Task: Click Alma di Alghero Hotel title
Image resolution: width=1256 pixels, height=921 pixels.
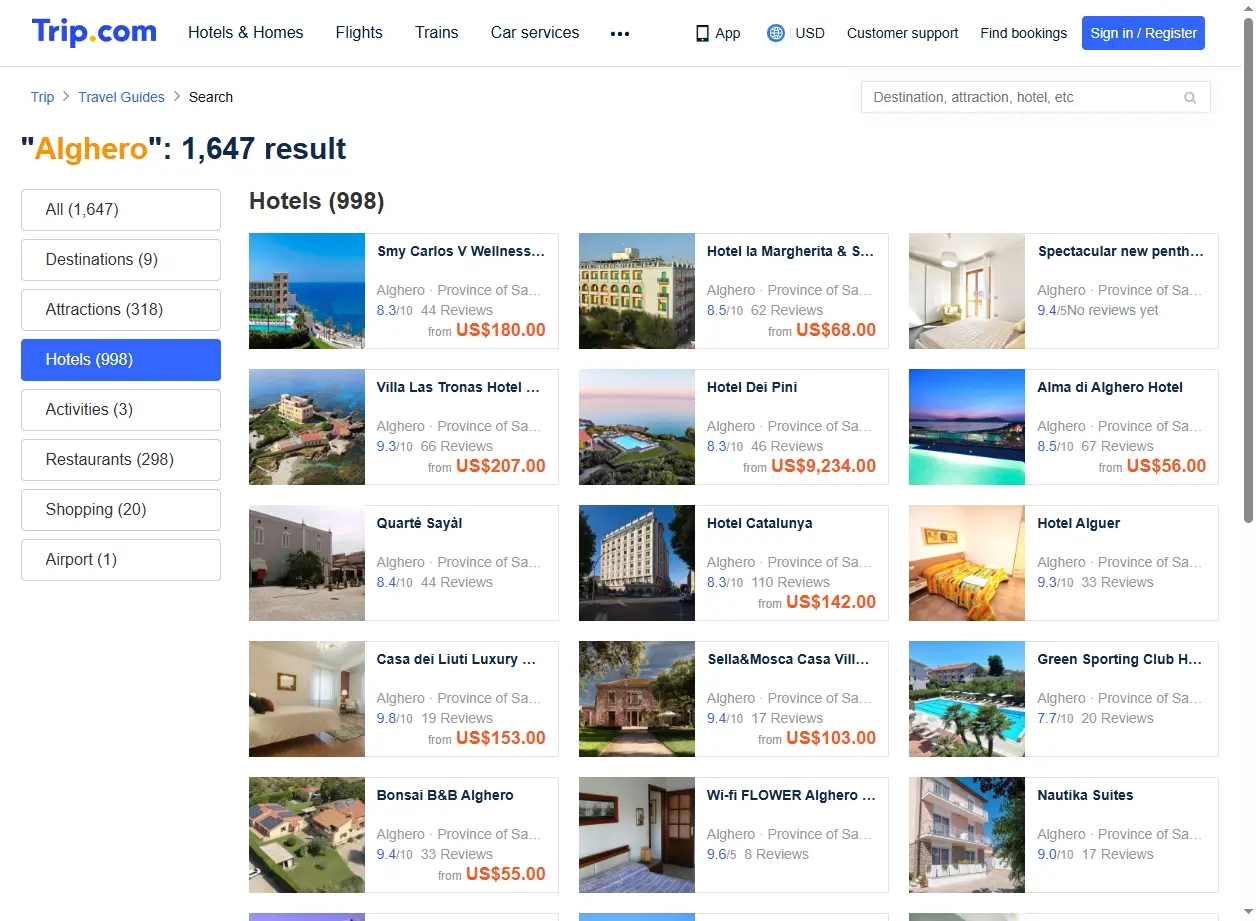Action: (x=1110, y=388)
